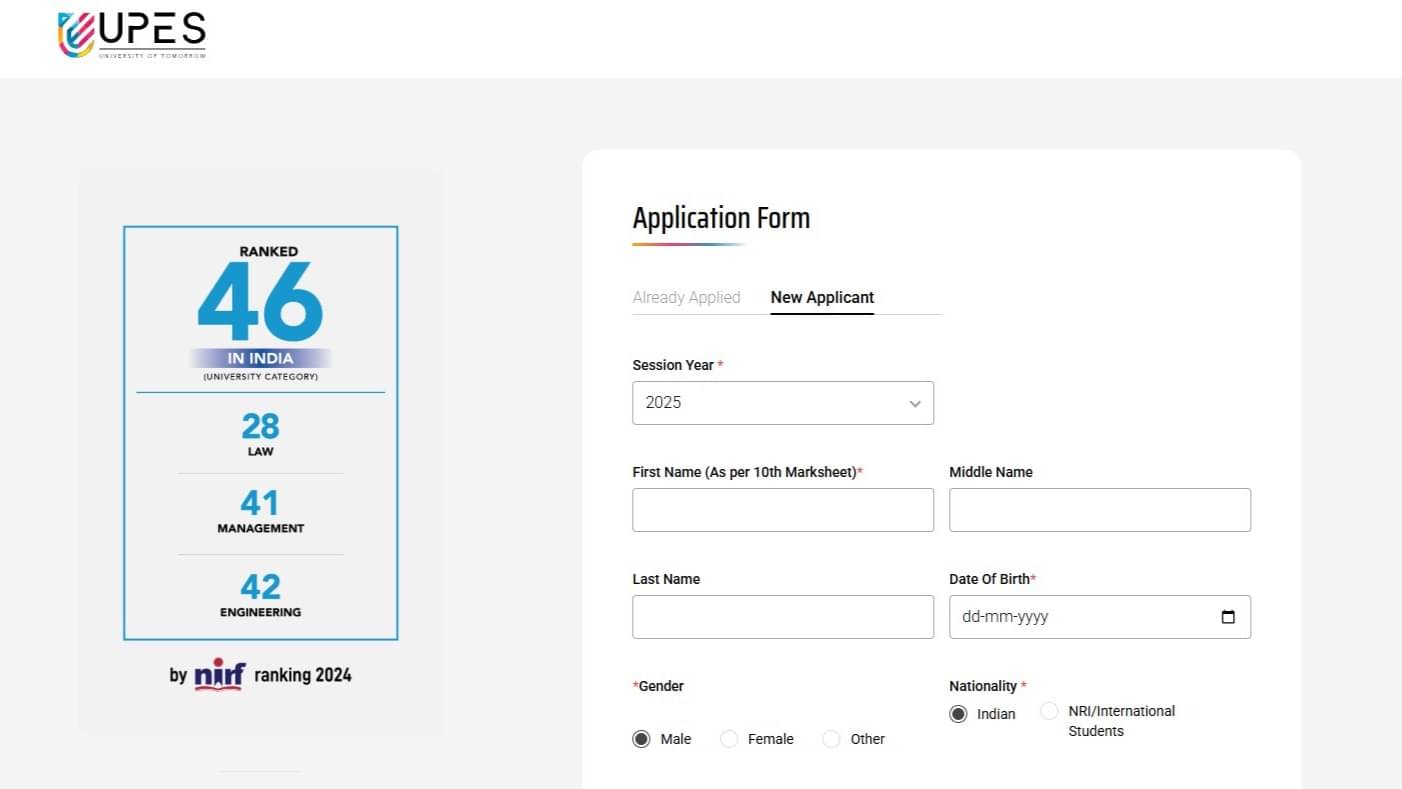Expand the Session Year dropdown arrow
The image size is (1402, 789).
(x=914, y=404)
